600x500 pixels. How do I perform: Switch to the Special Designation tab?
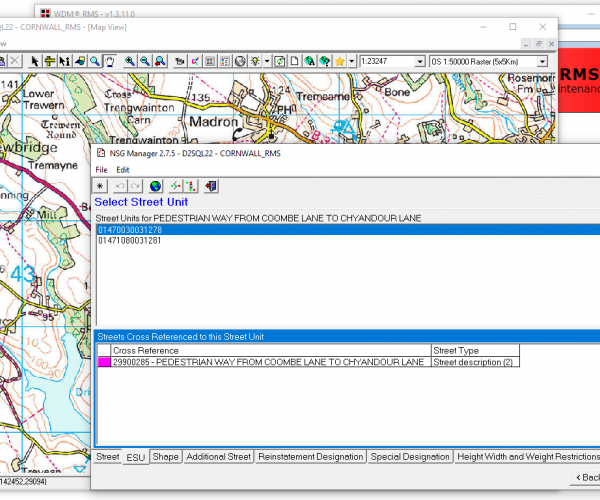point(410,457)
